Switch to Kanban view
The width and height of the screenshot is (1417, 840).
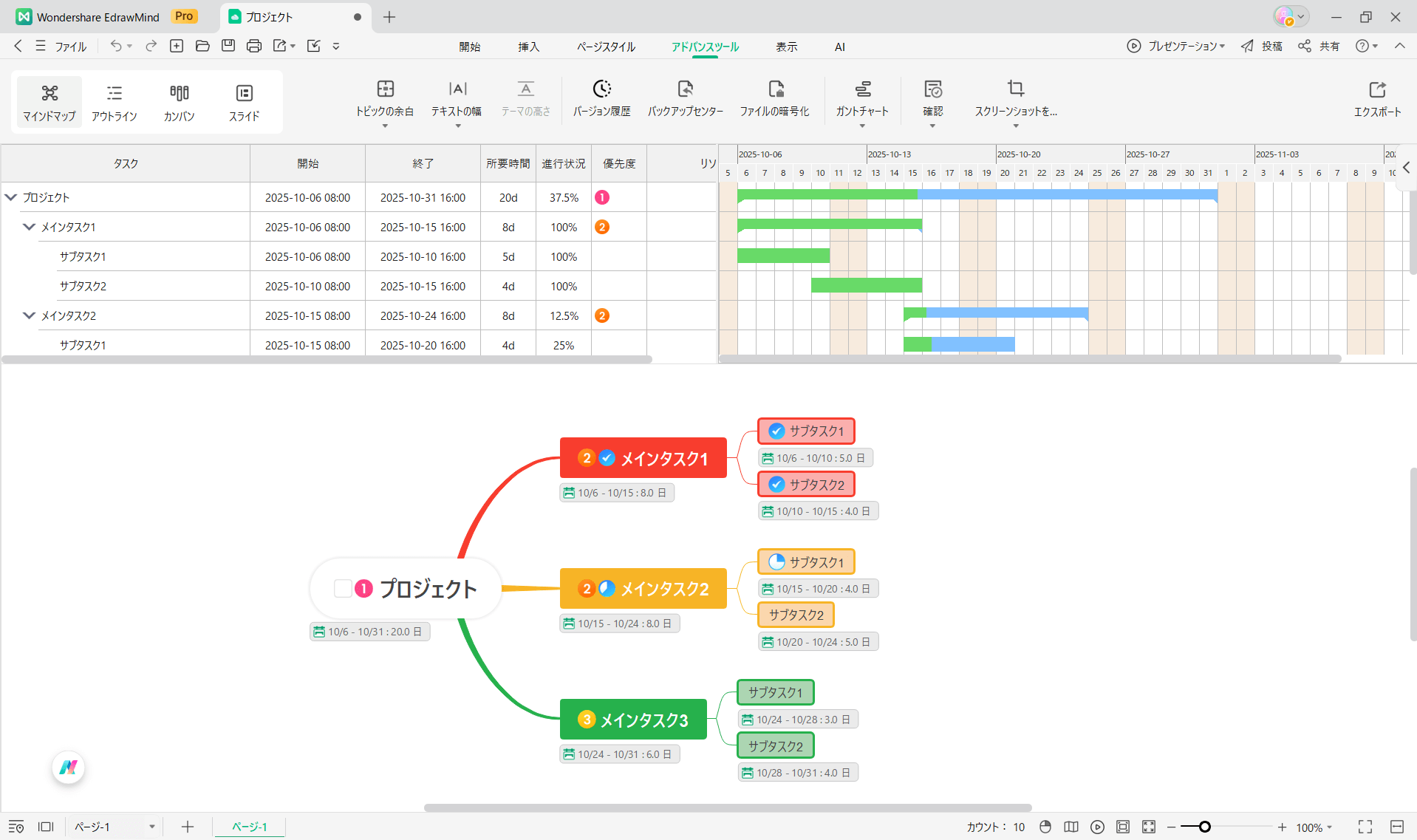coord(179,102)
